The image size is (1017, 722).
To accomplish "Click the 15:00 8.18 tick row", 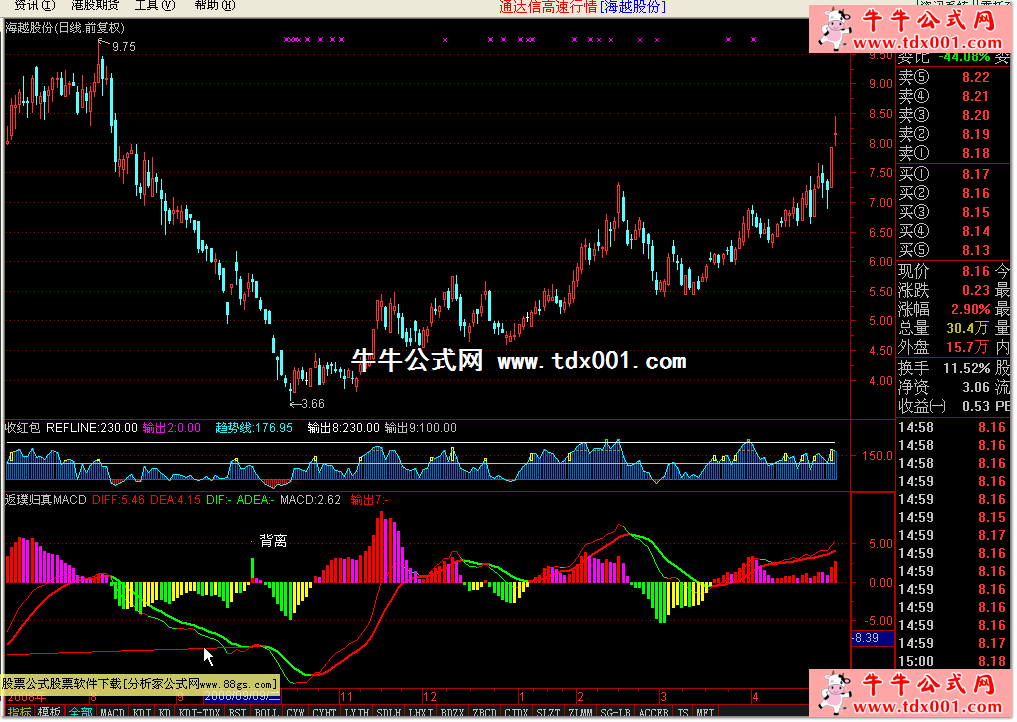I will pyautogui.click(x=952, y=662).
